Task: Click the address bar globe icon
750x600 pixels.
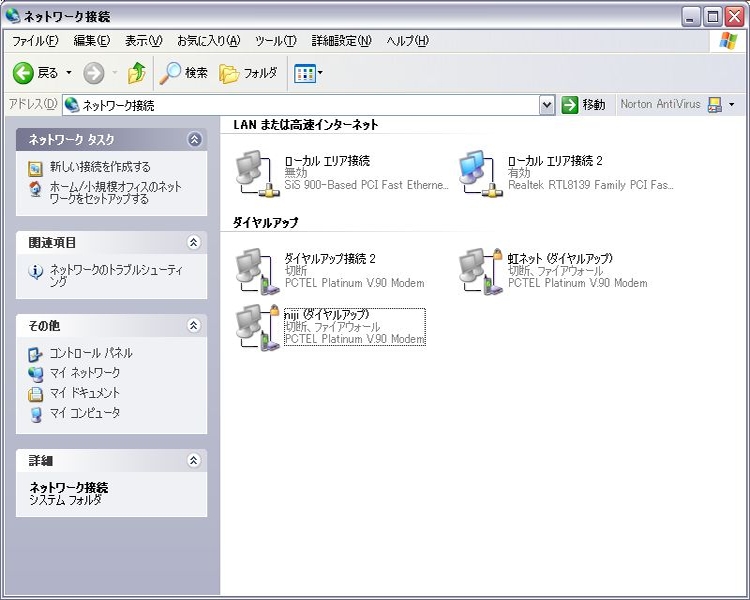Action: [x=72, y=104]
